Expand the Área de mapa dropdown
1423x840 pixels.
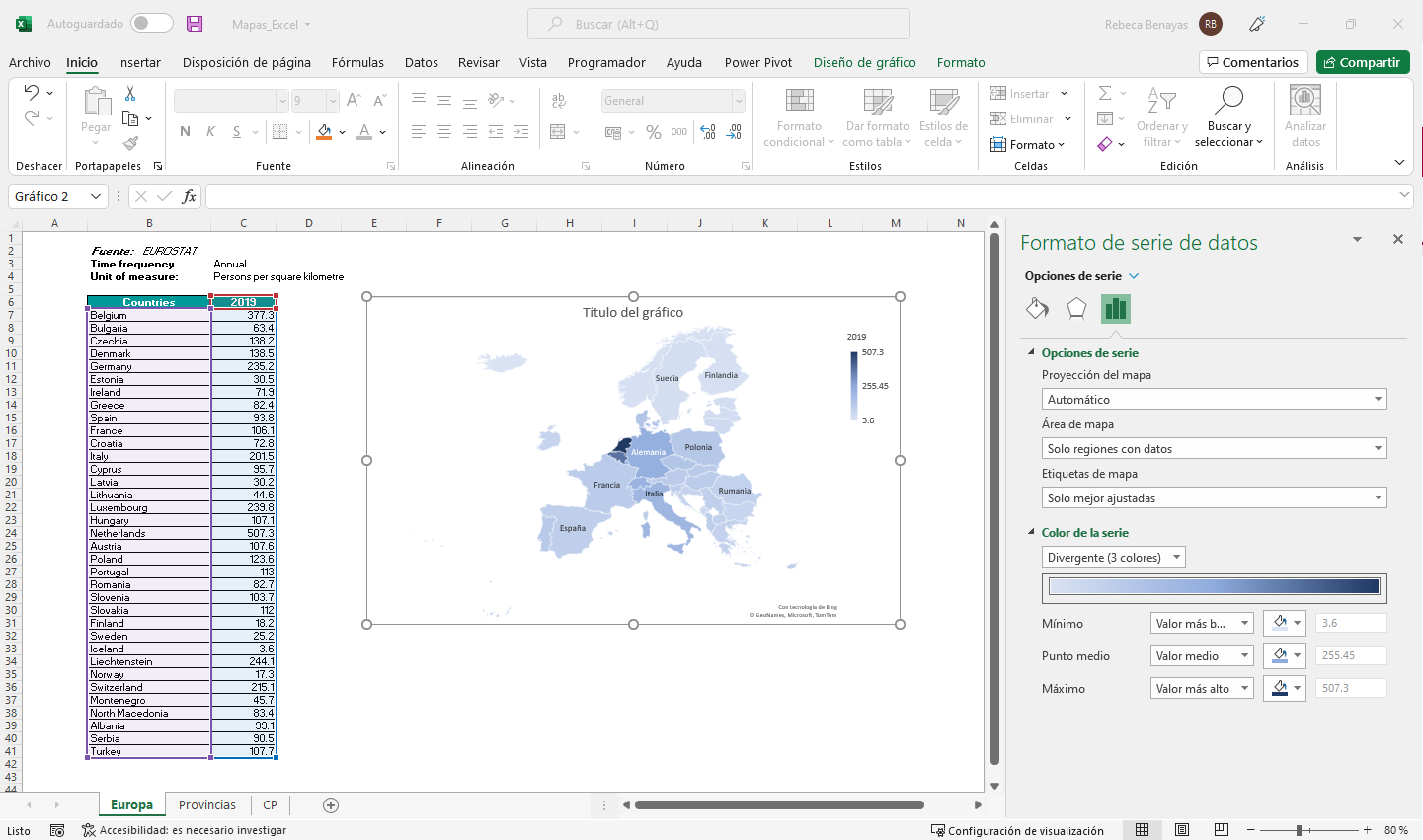(1214, 449)
